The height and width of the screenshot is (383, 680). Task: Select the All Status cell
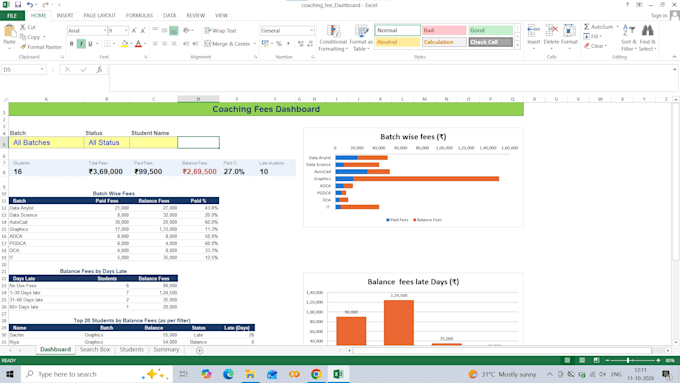pyautogui.click(x=107, y=142)
